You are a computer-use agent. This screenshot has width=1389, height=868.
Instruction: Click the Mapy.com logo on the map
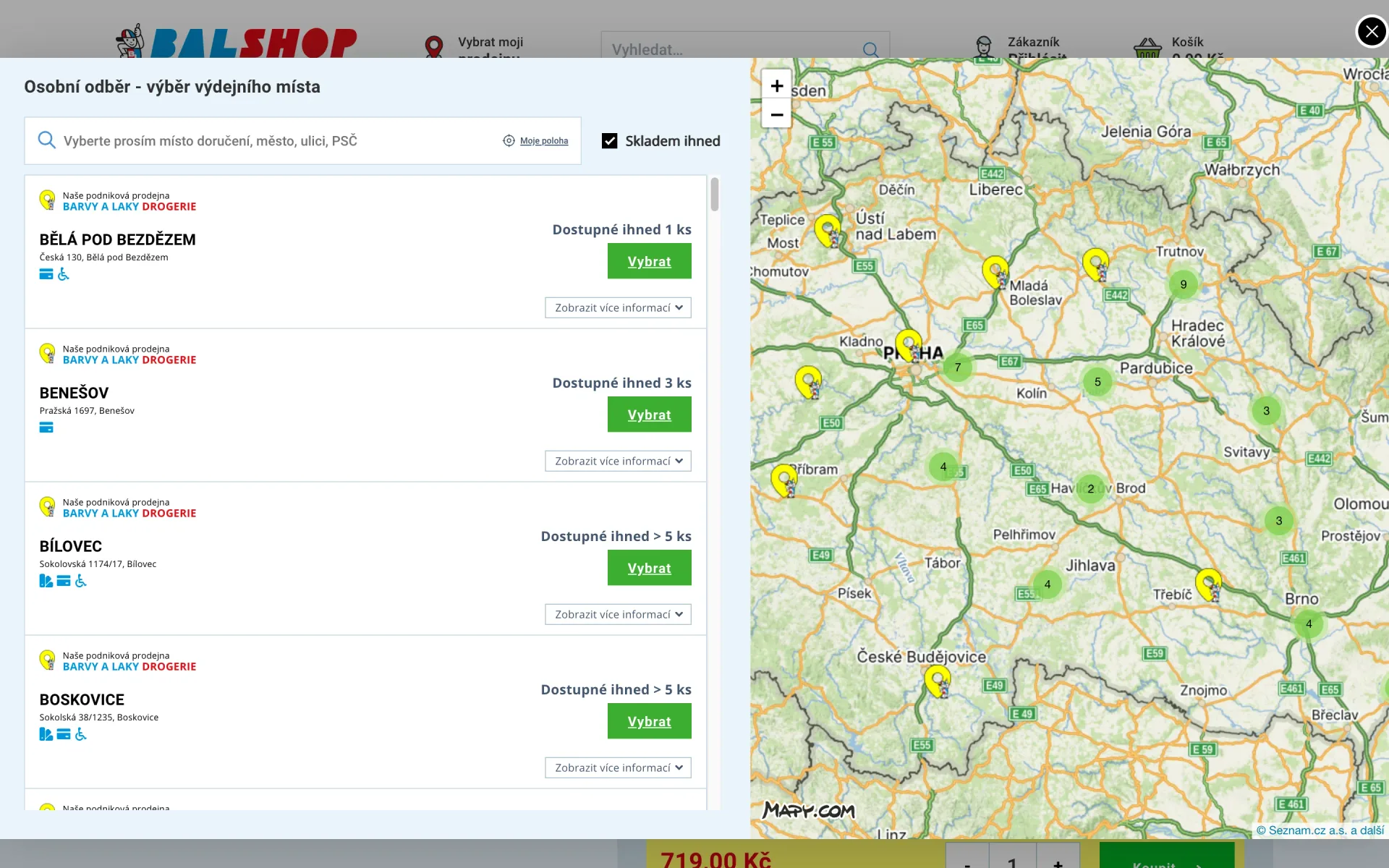pyautogui.click(x=809, y=810)
